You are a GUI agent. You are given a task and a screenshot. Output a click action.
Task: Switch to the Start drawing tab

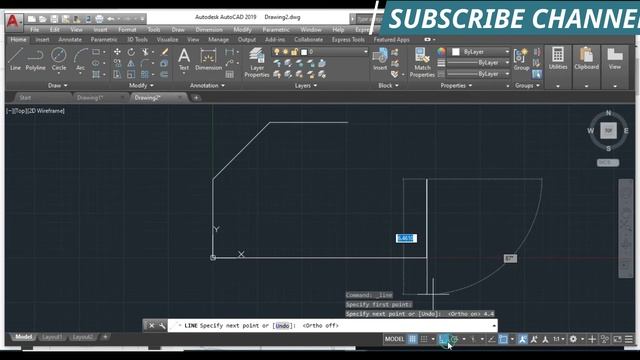(x=25, y=98)
